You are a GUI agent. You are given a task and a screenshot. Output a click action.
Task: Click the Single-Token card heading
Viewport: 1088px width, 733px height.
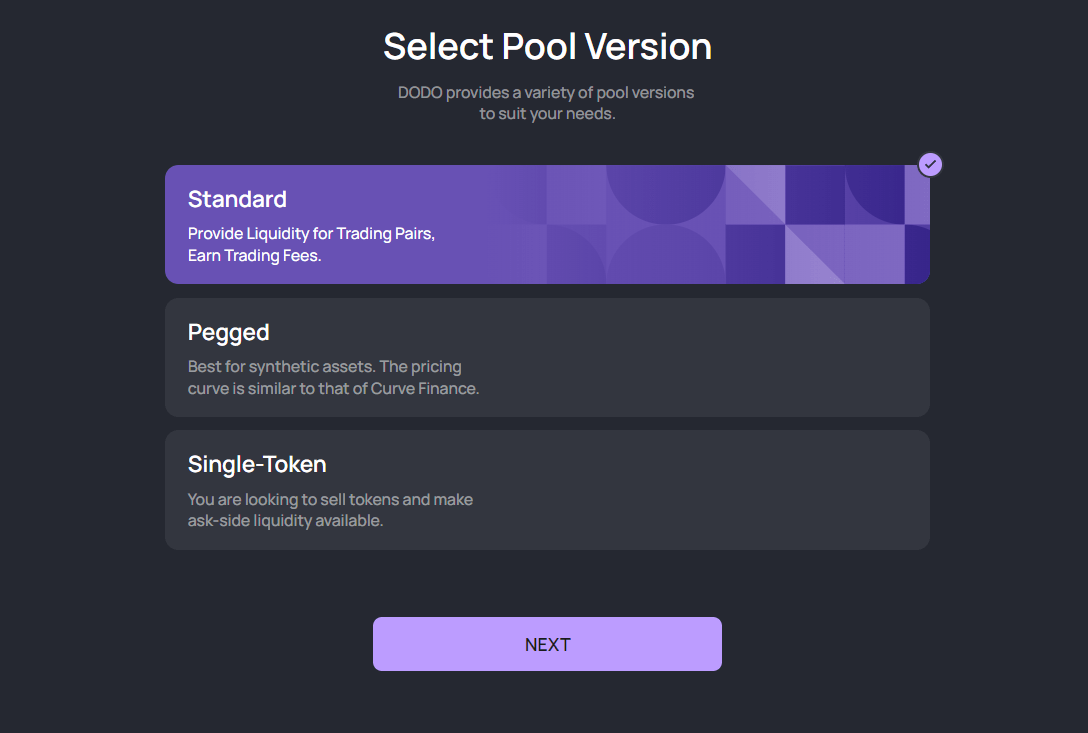click(x=257, y=464)
